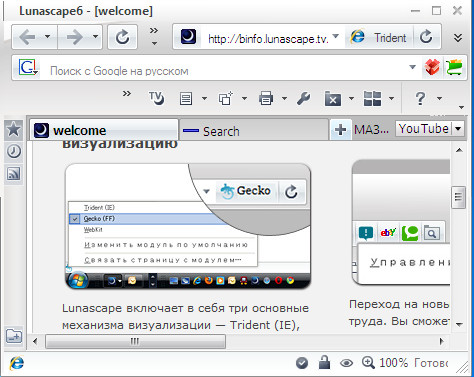
Task: Go back with the Back arrow button
Action: click(27, 37)
